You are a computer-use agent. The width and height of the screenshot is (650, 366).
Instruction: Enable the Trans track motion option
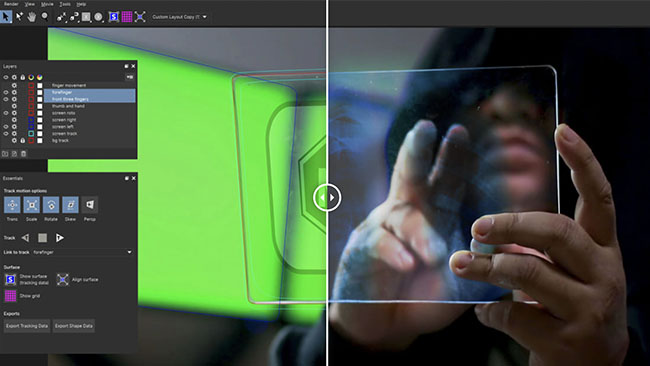click(12, 205)
